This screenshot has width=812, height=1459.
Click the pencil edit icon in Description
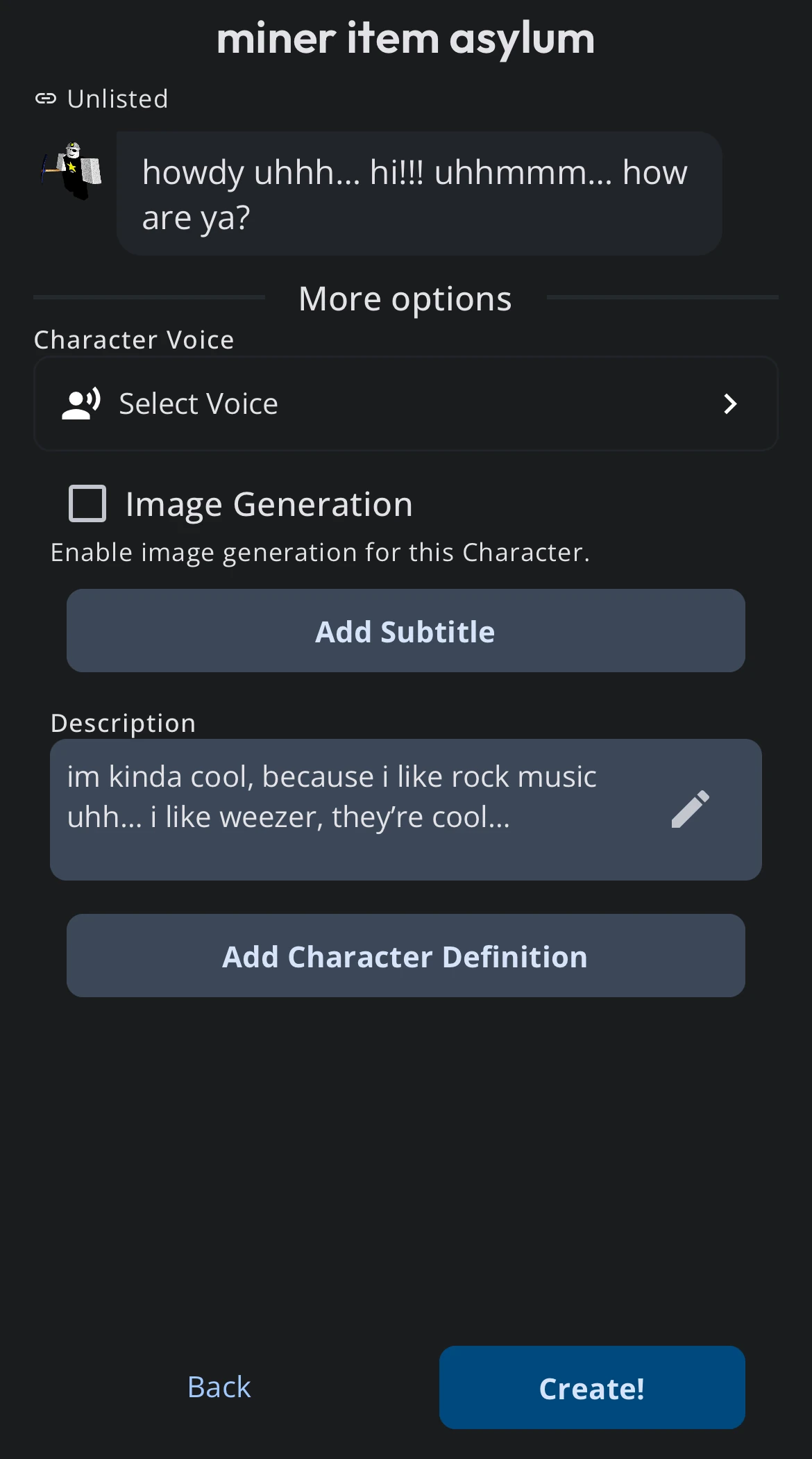tap(690, 809)
